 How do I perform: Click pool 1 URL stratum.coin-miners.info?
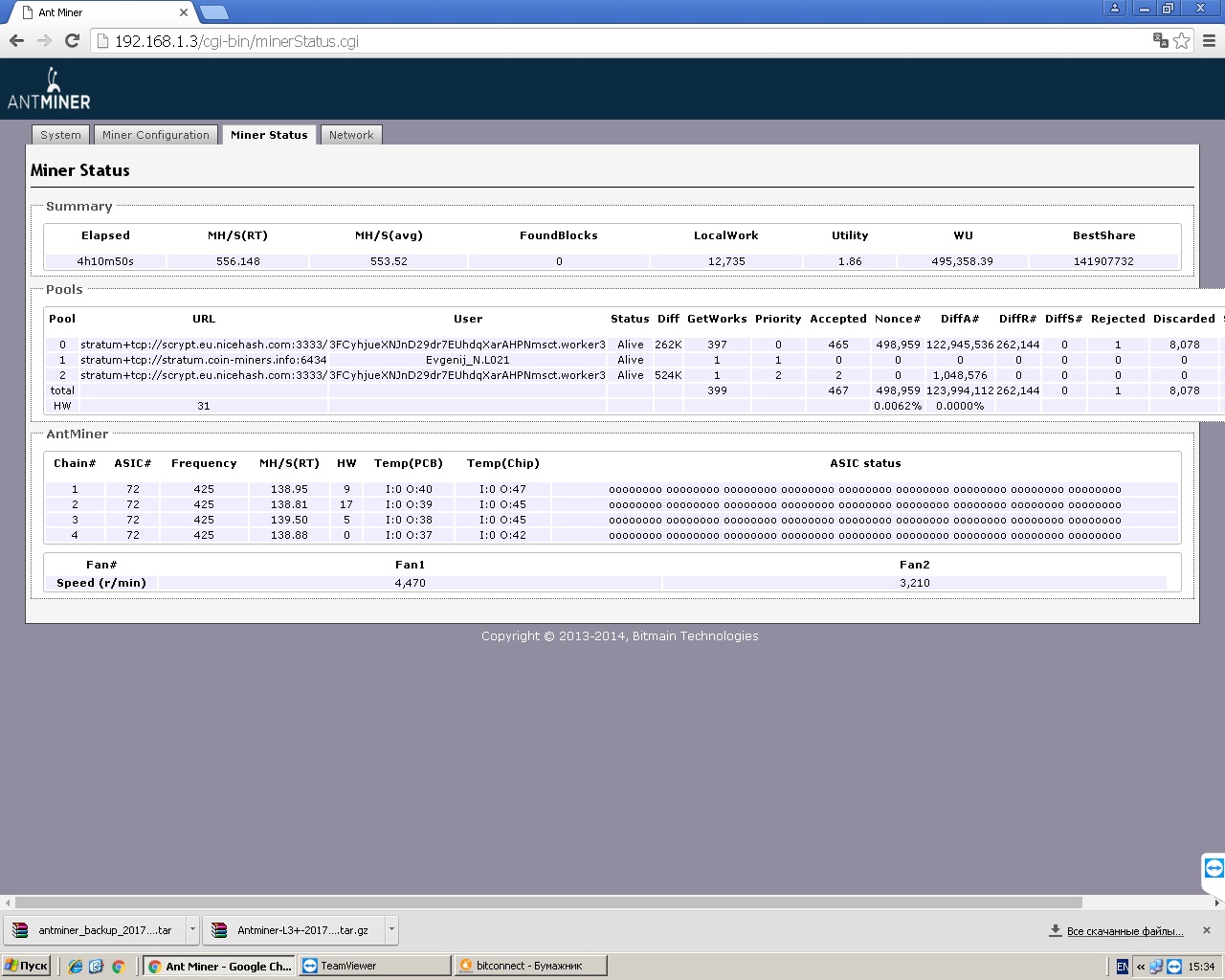tap(204, 360)
